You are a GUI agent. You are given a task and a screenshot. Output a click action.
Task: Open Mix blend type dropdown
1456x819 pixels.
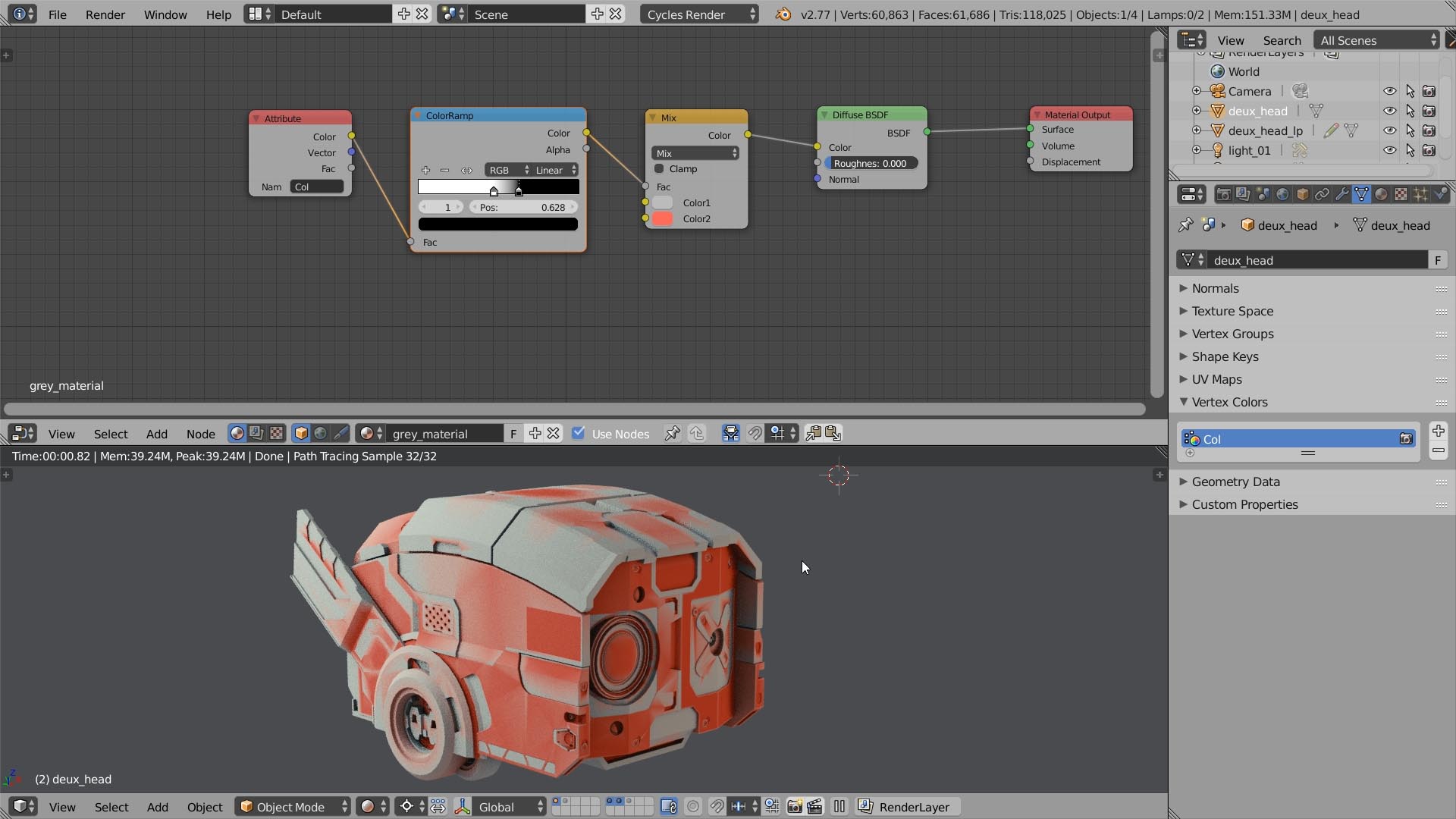click(695, 153)
